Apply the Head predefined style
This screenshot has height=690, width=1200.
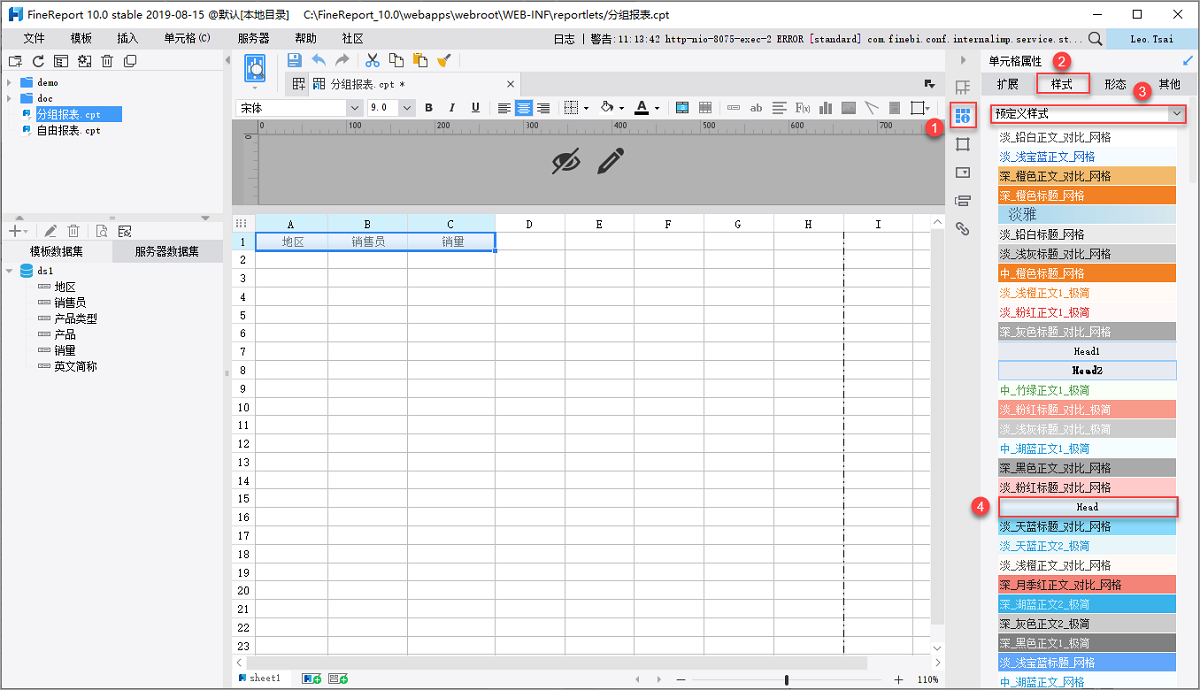pyautogui.click(x=1087, y=507)
